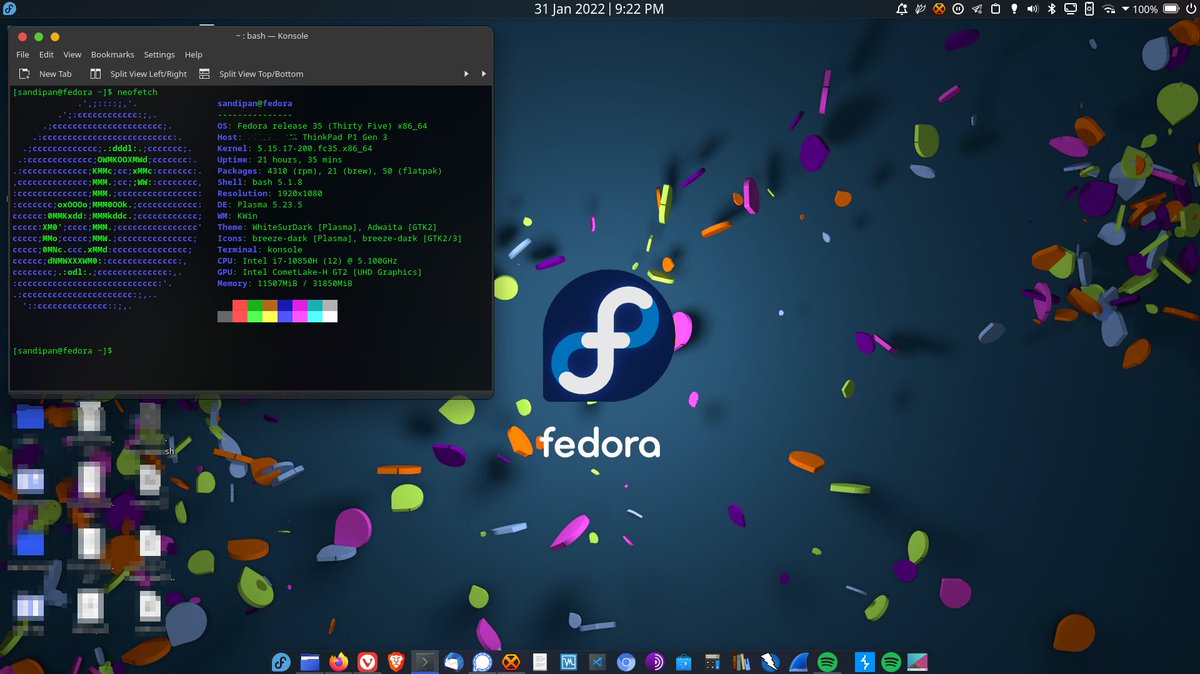
Task: Click the orange X icon in system tray
Action: coord(939,9)
